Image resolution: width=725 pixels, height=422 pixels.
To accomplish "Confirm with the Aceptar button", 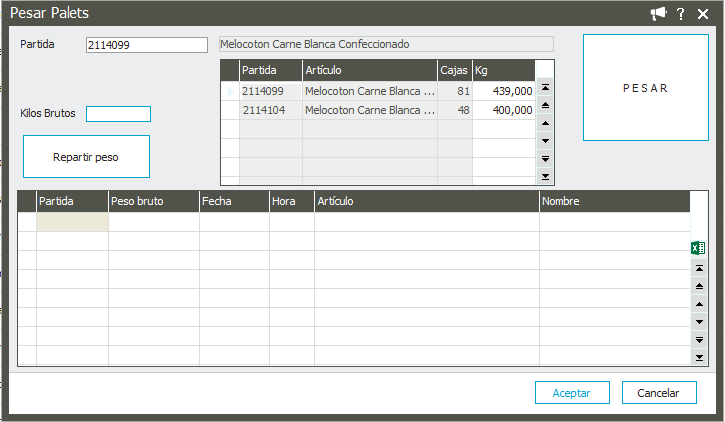I will point(572,393).
